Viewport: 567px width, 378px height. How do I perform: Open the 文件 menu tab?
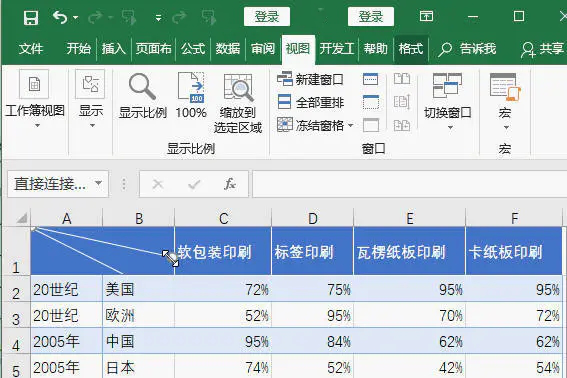pos(31,48)
